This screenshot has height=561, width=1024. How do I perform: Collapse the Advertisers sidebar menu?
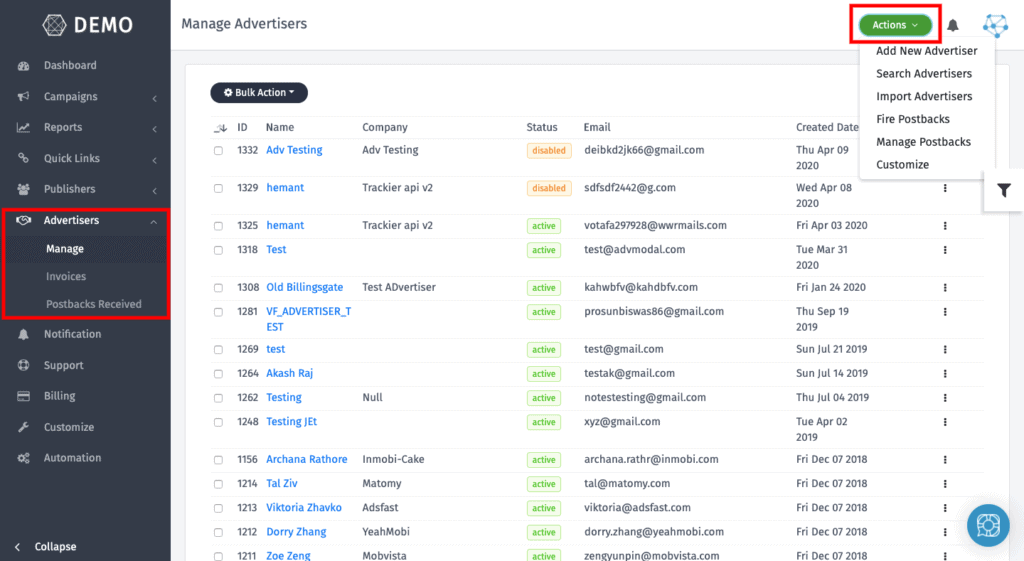click(153, 222)
